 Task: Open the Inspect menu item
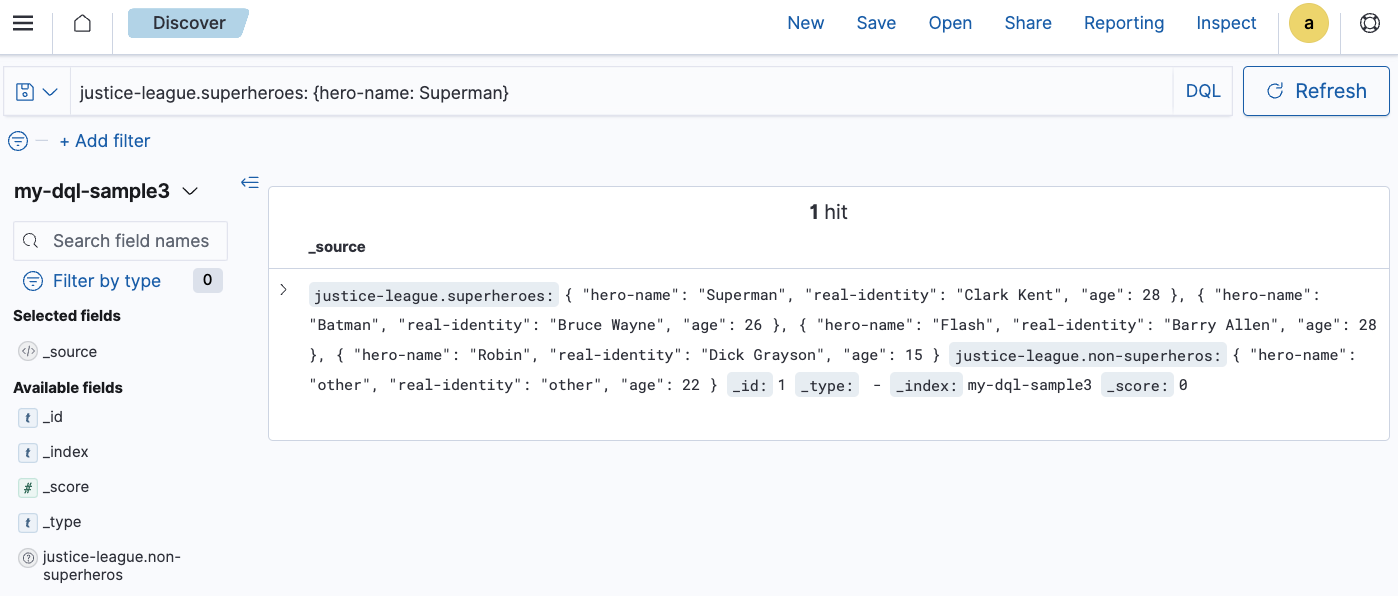pyautogui.click(x=1226, y=23)
